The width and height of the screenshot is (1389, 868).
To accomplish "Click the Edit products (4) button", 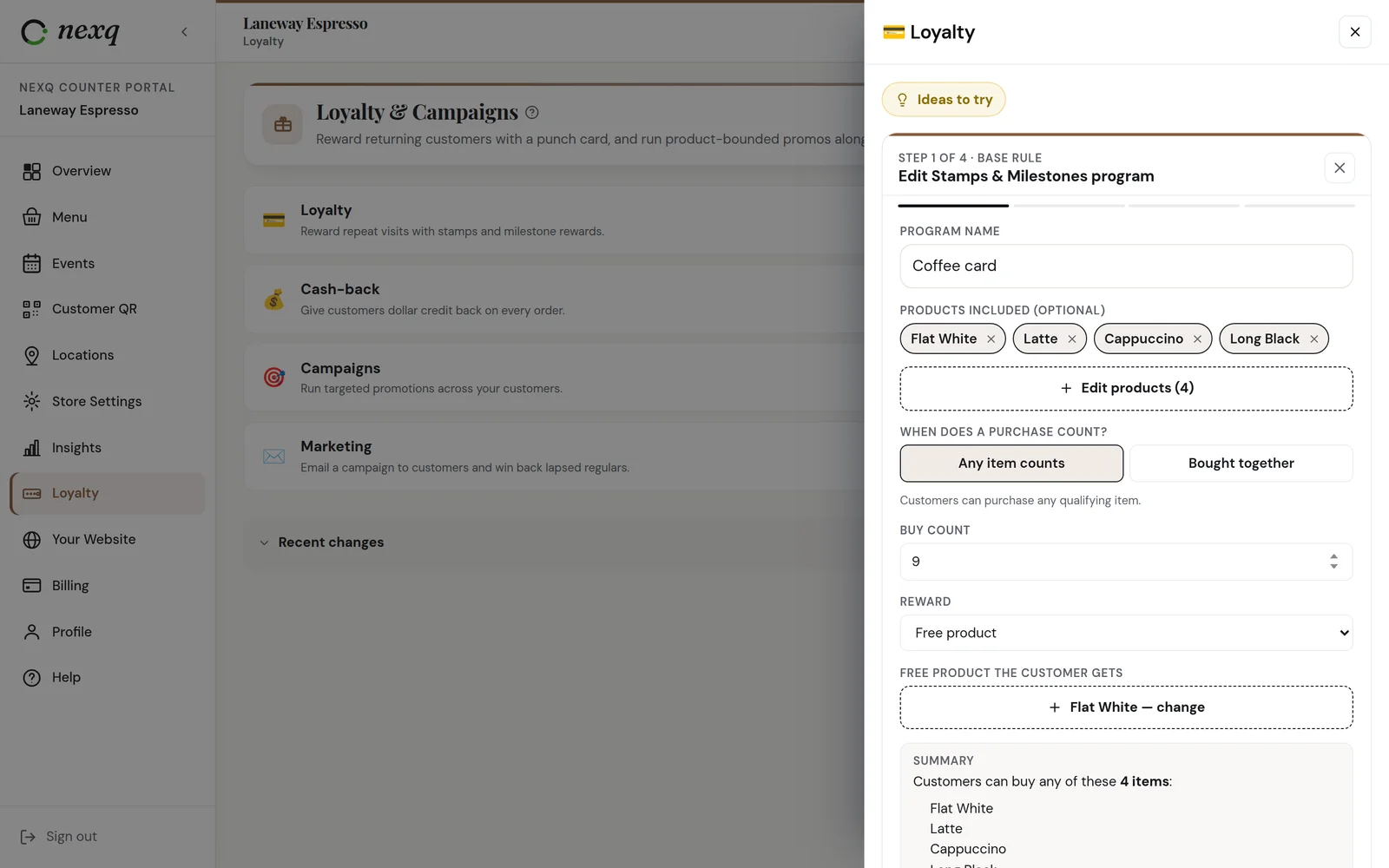I will (x=1126, y=388).
